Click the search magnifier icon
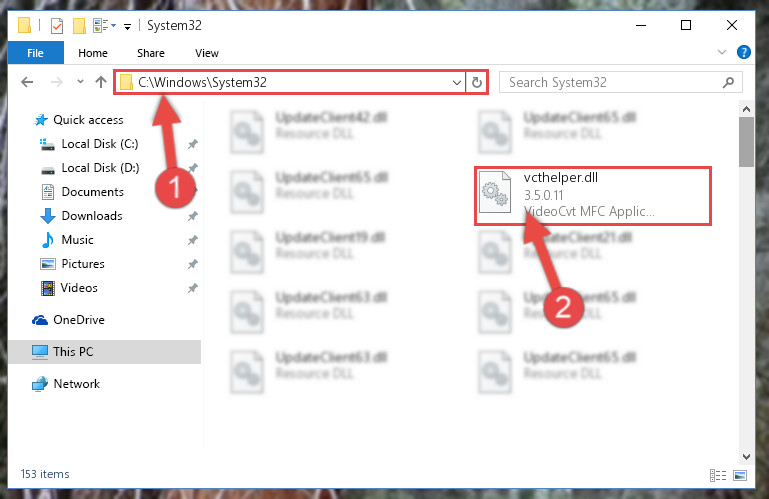The height and width of the screenshot is (499, 769). coord(728,82)
